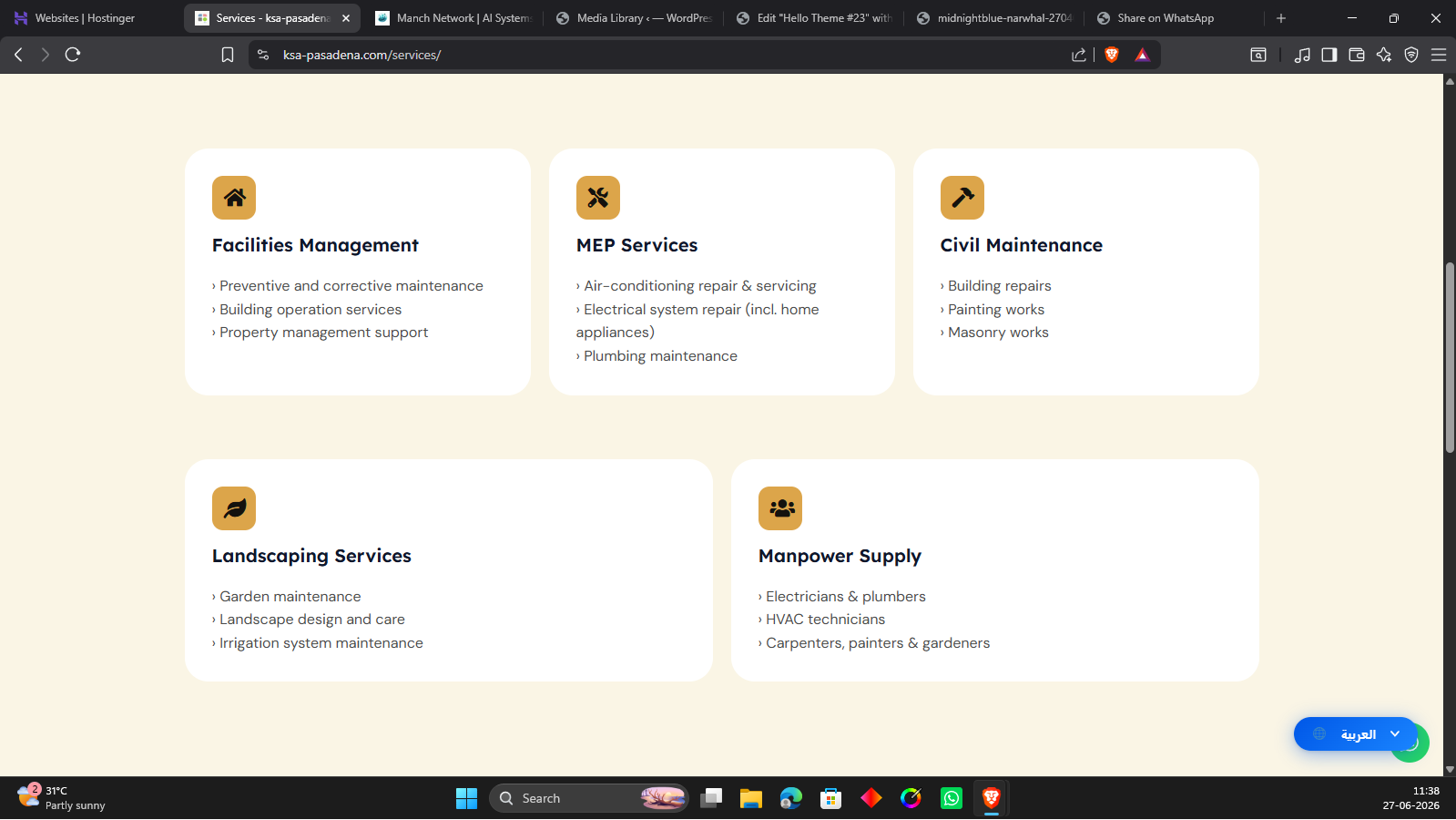The height and width of the screenshot is (820, 1456).
Task: Open the weather widget showing 31°C
Action: (x=62, y=798)
